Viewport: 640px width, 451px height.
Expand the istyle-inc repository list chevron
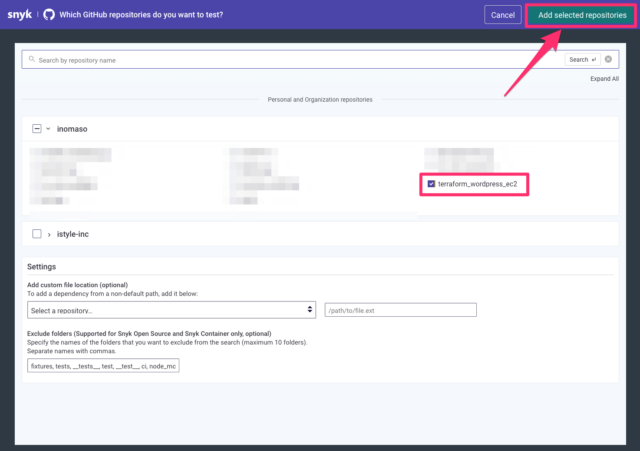pos(49,234)
